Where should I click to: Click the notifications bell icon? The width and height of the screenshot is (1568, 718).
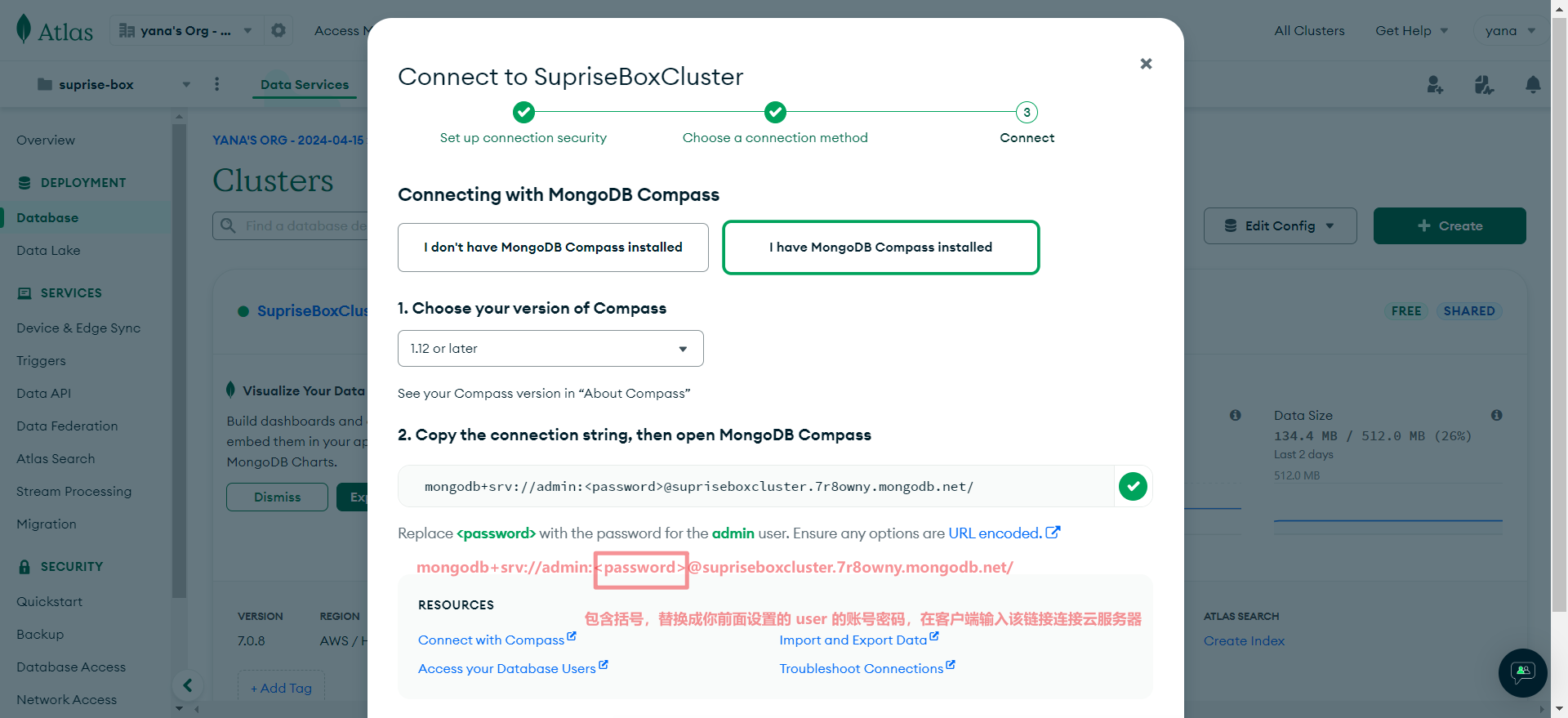1533,84
